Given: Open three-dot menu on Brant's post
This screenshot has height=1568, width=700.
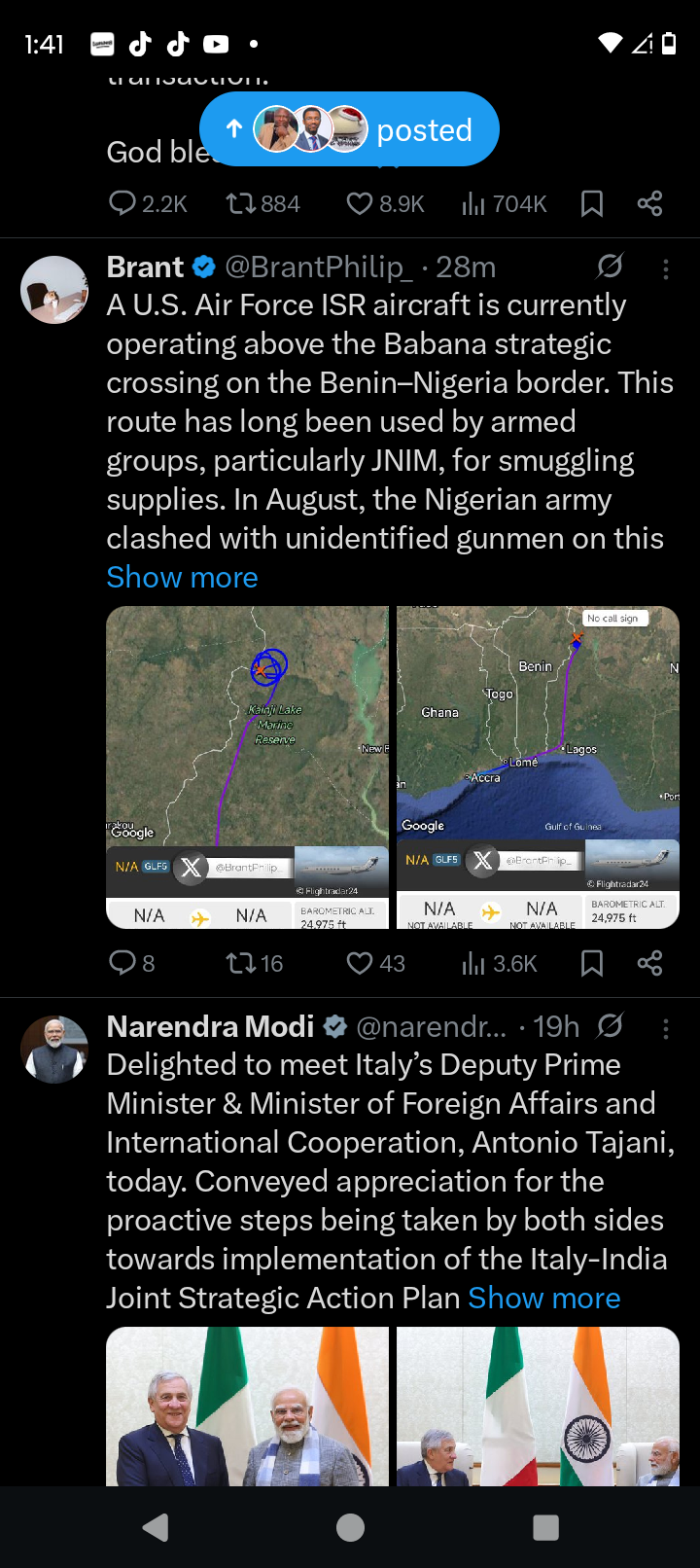Looking at the screenshot, I should coord(666,269).
